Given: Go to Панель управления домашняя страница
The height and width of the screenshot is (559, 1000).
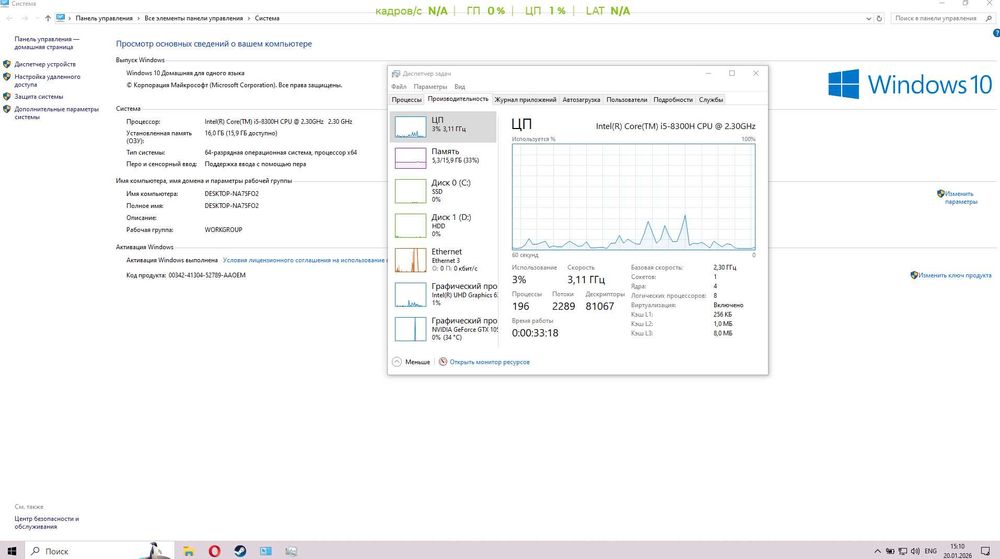Looking at the screenshot, I should (47, 43).
